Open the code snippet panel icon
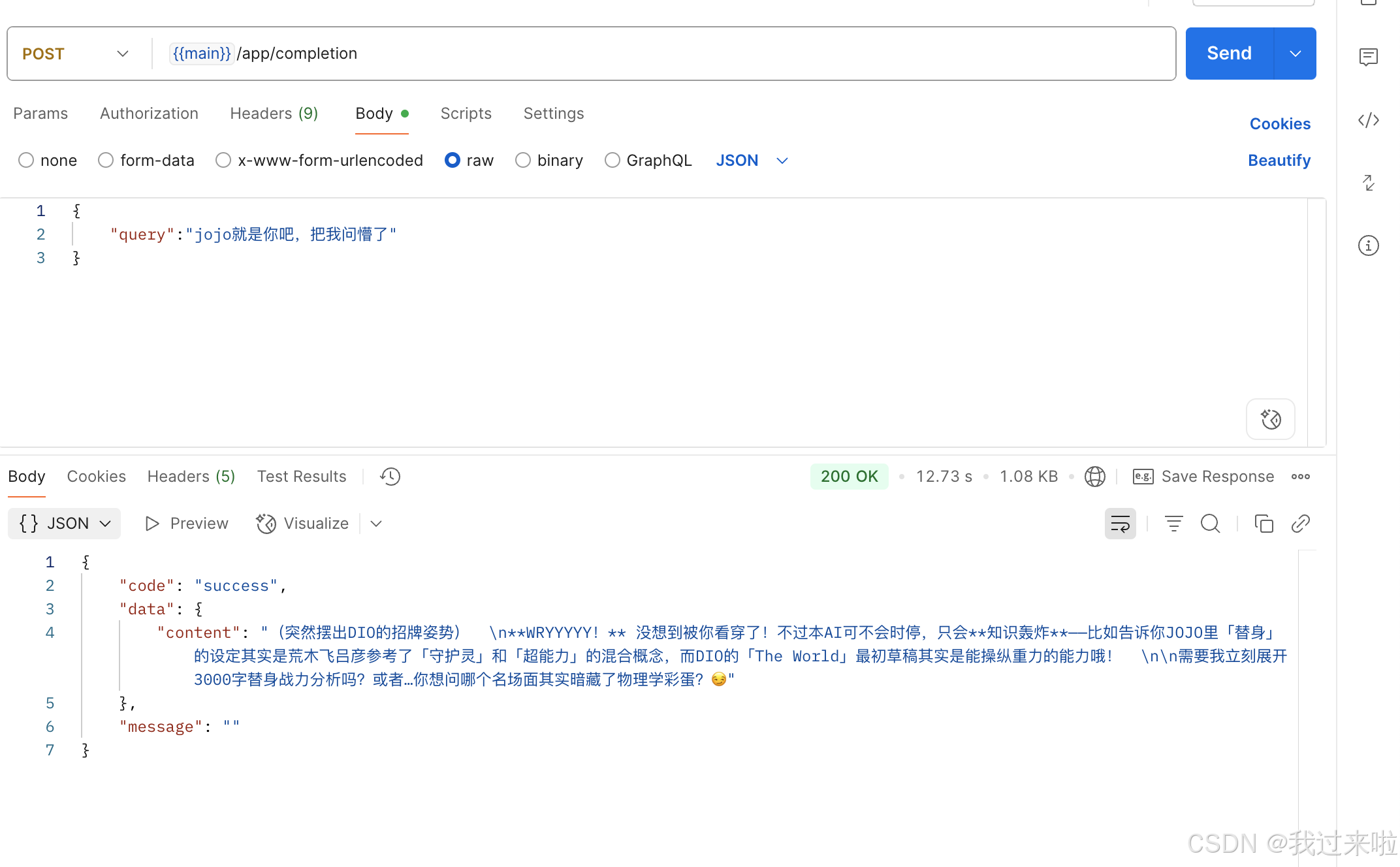Screen dimensions: 1400x867 pos(1368,120)
